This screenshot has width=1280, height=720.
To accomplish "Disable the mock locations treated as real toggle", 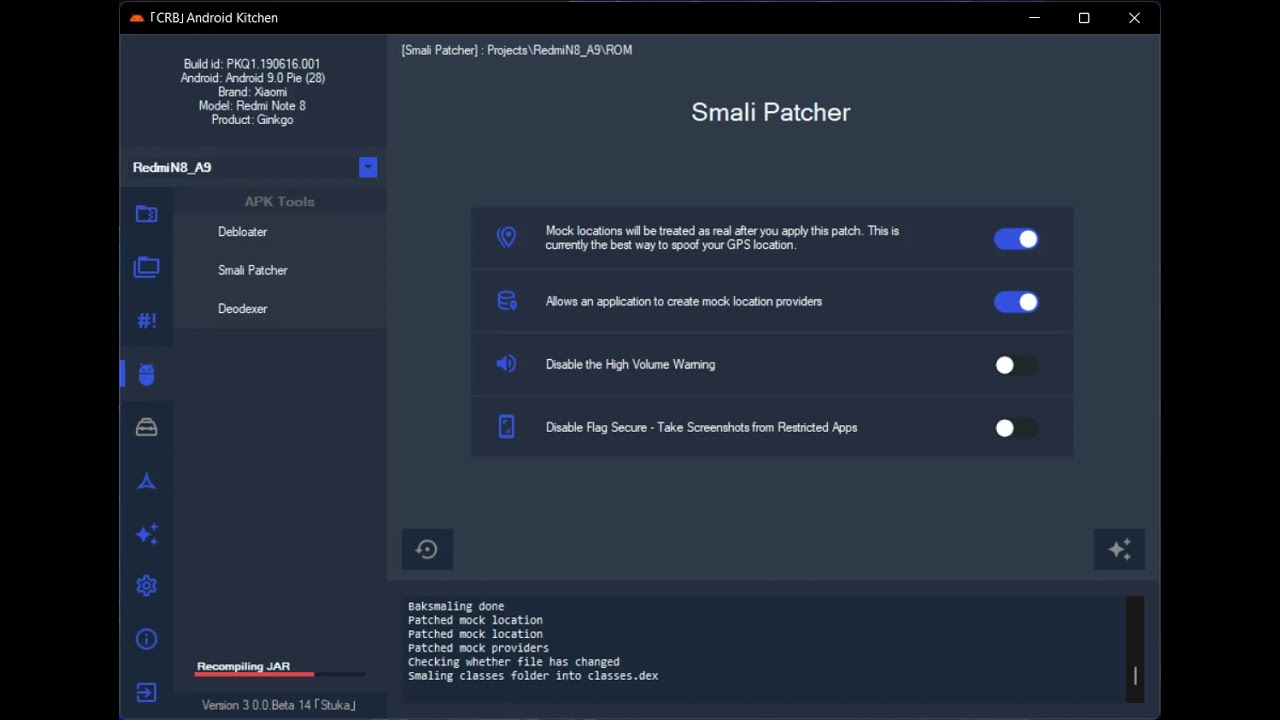I will [x=1016, y=239].
